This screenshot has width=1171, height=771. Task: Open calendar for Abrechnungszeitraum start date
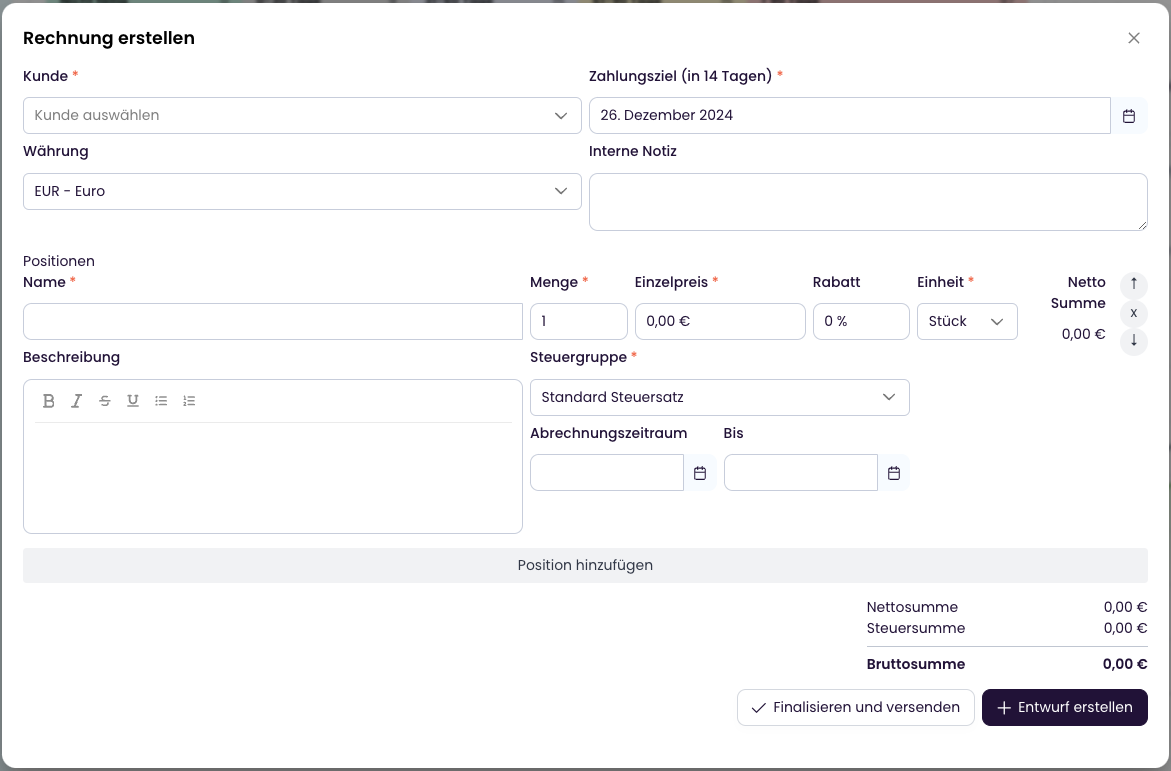(700, 473)
